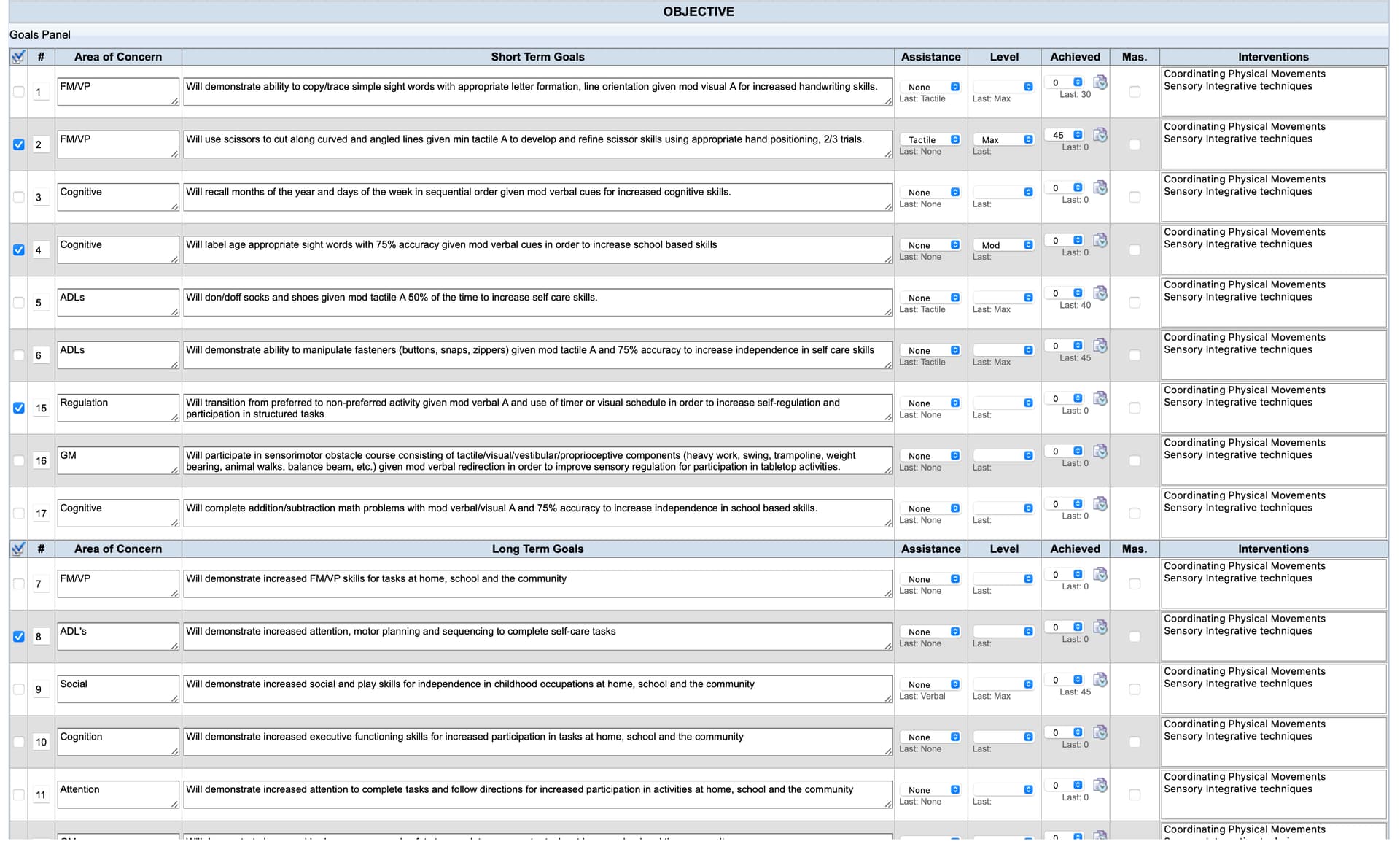The height and width of the screenshot is (844, 1400).
Task: Click "Last: 30" text under goal 1 achieved
Action: click(1075, 95)
